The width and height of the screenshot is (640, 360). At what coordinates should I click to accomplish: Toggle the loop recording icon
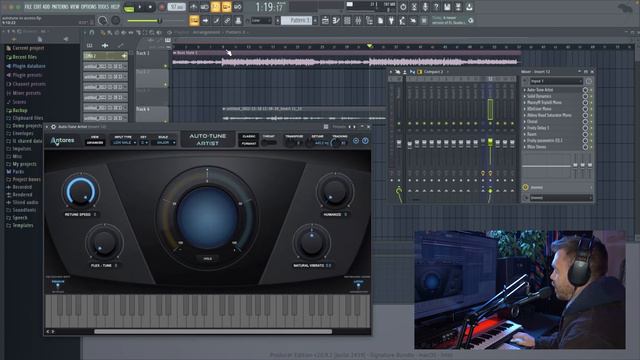(237, 7)
